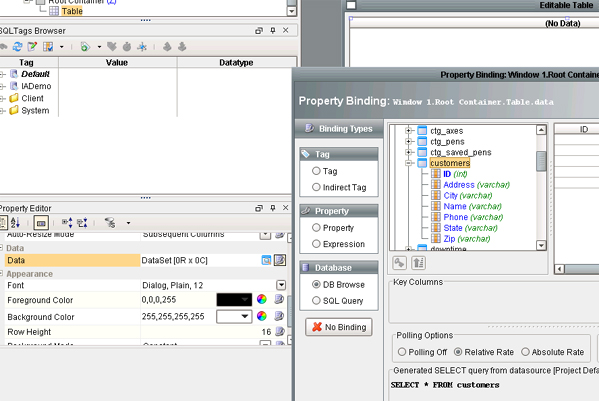
Task: Select Absolute Rate polling option
Action: tap(525, 352)
